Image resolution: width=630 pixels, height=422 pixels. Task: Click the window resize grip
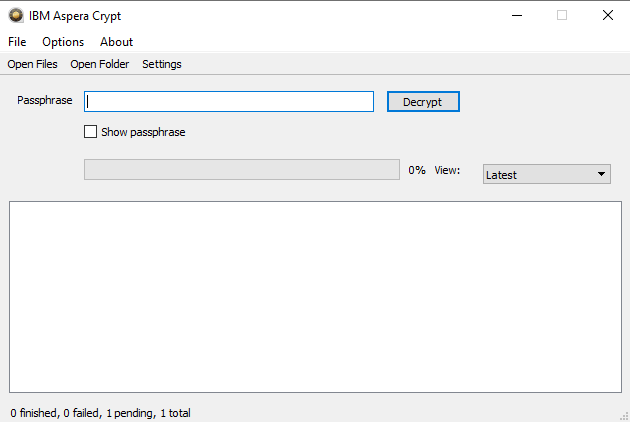pos(623,415)
